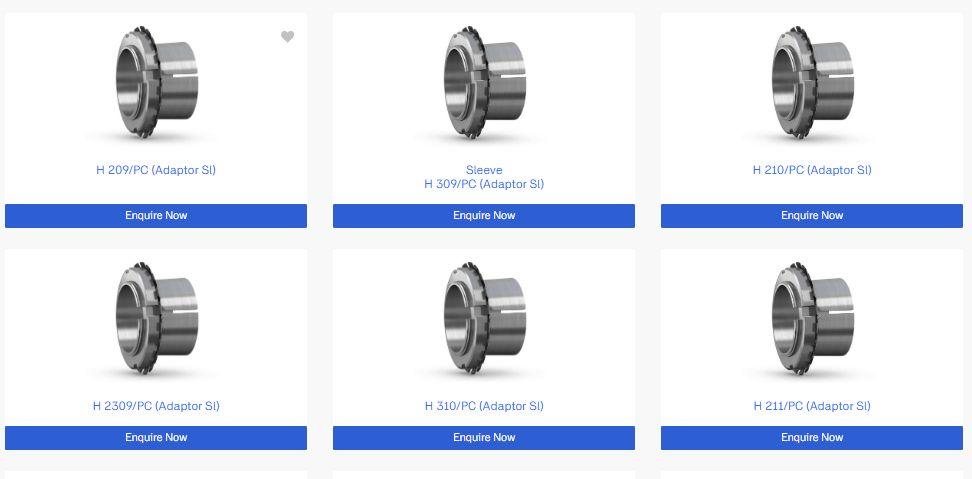Screen dimensions: 972x479
Task: Follow the H 2309/PC (Adaptor SI) link
Action: [x=156, y=406]
